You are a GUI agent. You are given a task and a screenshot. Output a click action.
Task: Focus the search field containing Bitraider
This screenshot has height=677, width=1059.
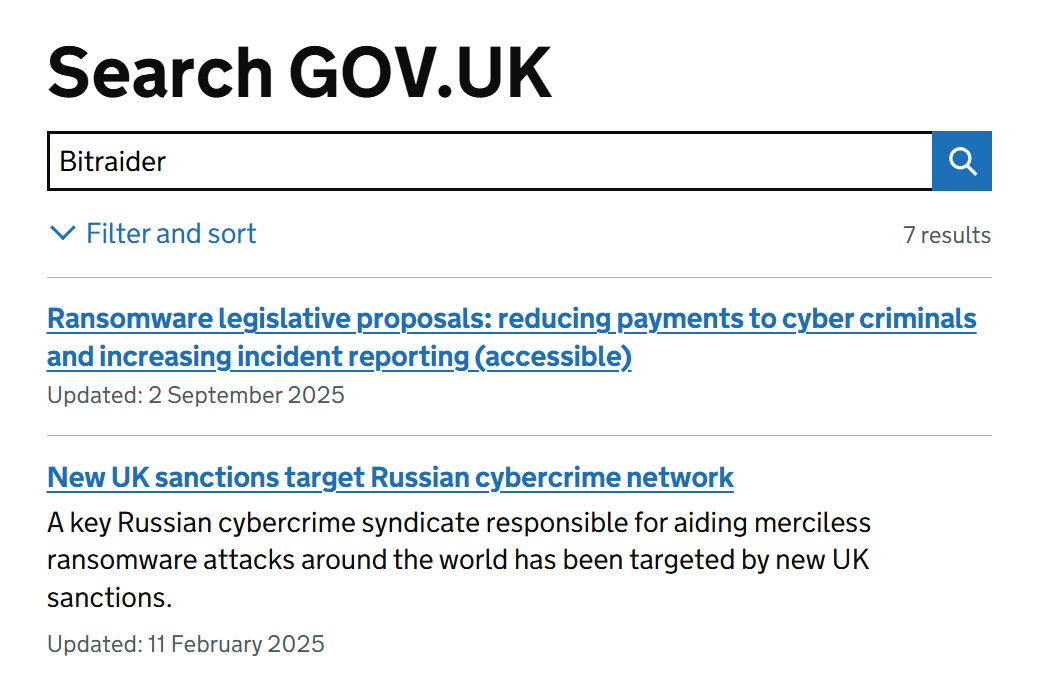490,161
